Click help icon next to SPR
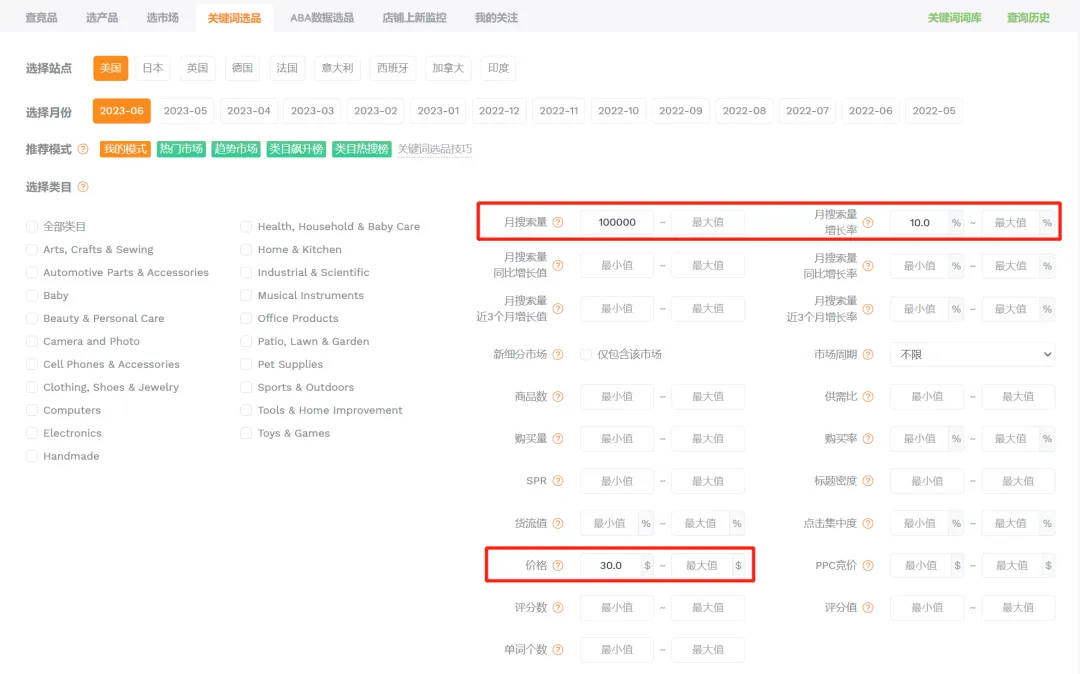The image size is (1080, 674). [558, 481]
